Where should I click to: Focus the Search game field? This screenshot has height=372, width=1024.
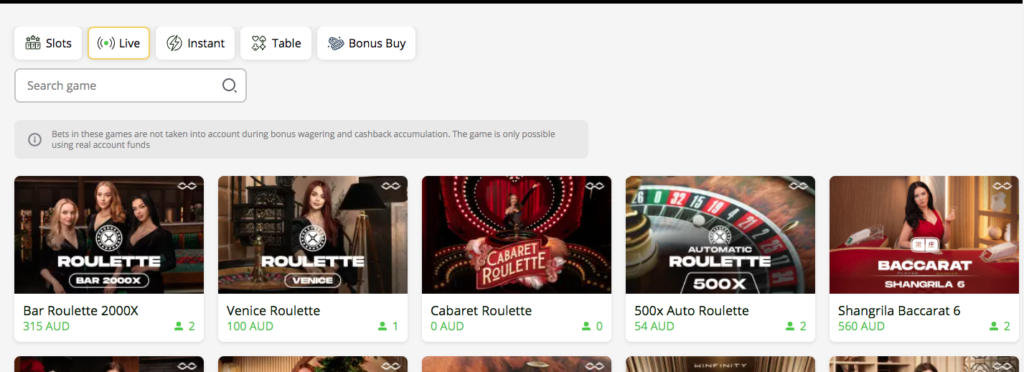[x=131, y=85]
